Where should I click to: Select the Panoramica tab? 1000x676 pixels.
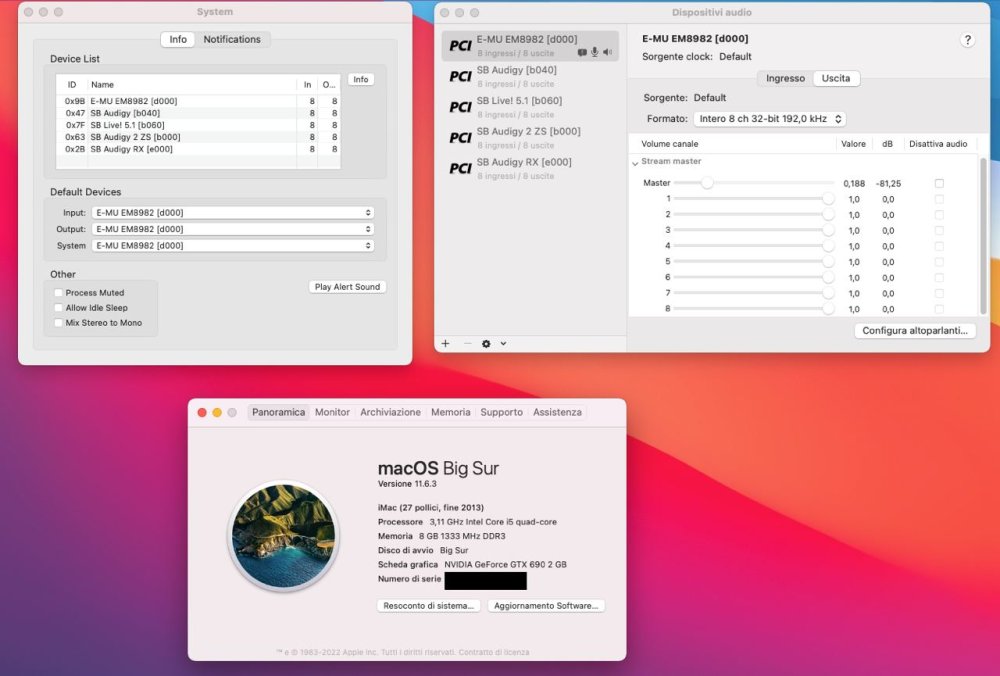click(x=278, y=413)
